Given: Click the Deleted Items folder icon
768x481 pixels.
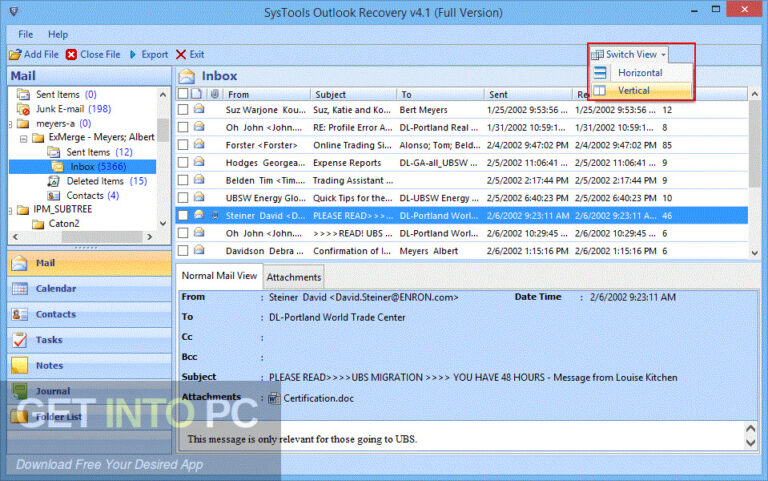Looking at the screenshot, I should 53,181.
